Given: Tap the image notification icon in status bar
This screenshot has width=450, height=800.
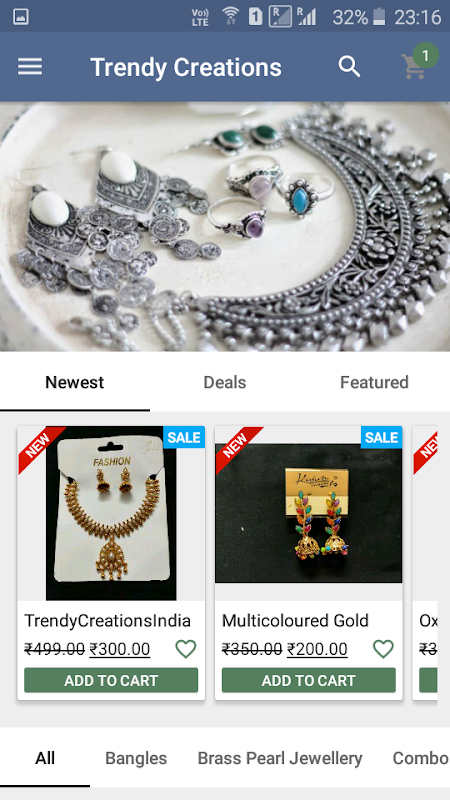Looking at the screenshot, I should point(21,17).
